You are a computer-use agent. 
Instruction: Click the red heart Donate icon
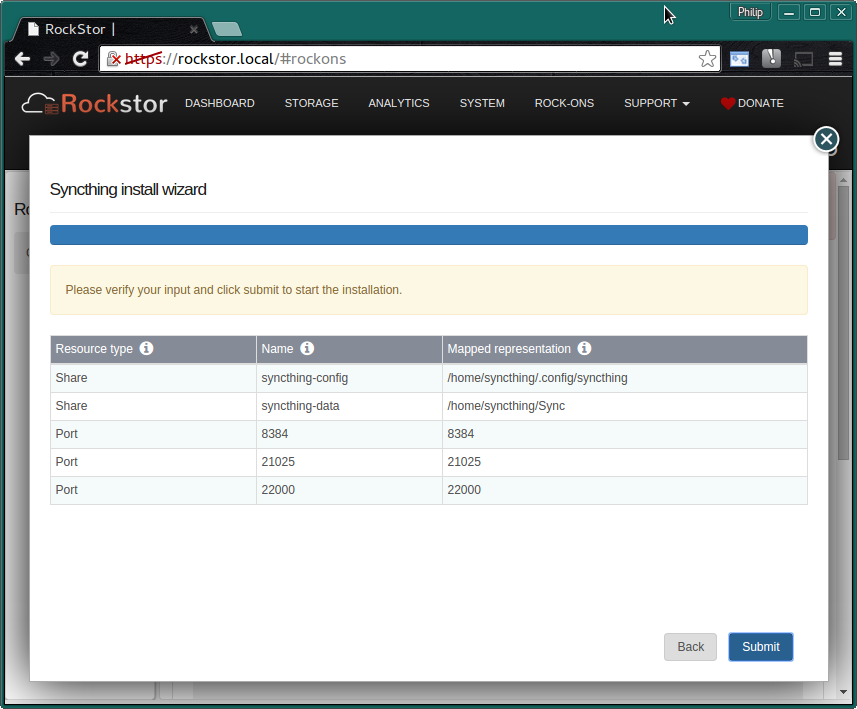[727, 103]
